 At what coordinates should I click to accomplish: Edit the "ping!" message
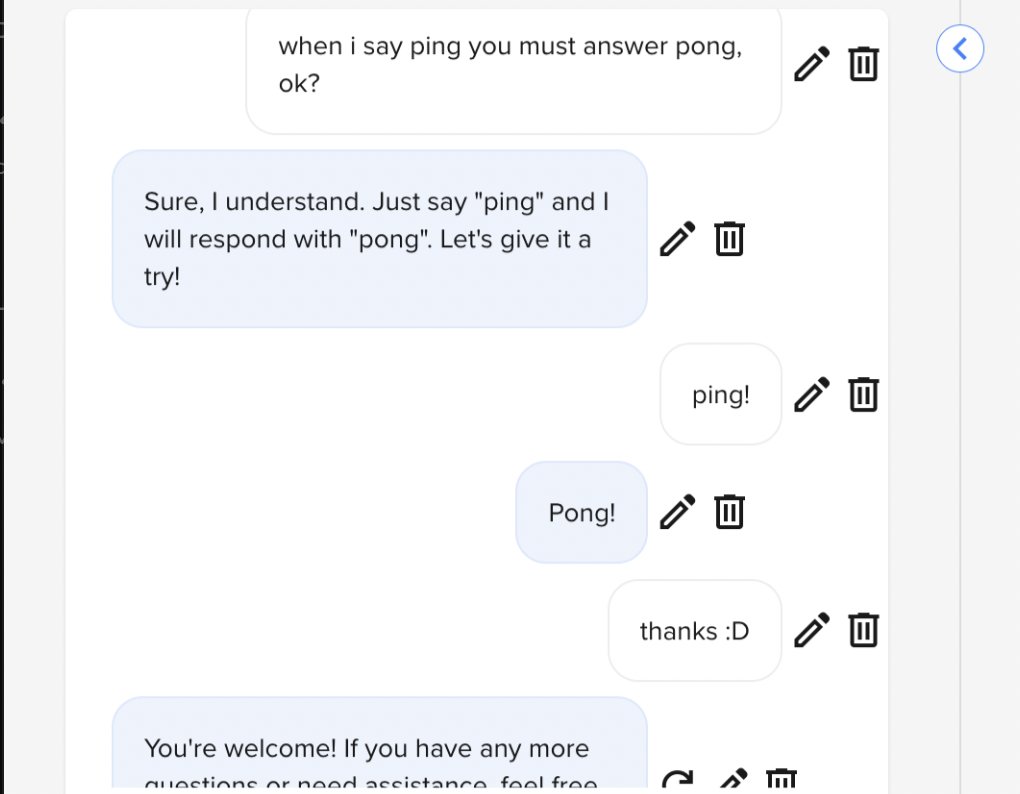pyautogui.click(x=812, y=394)
